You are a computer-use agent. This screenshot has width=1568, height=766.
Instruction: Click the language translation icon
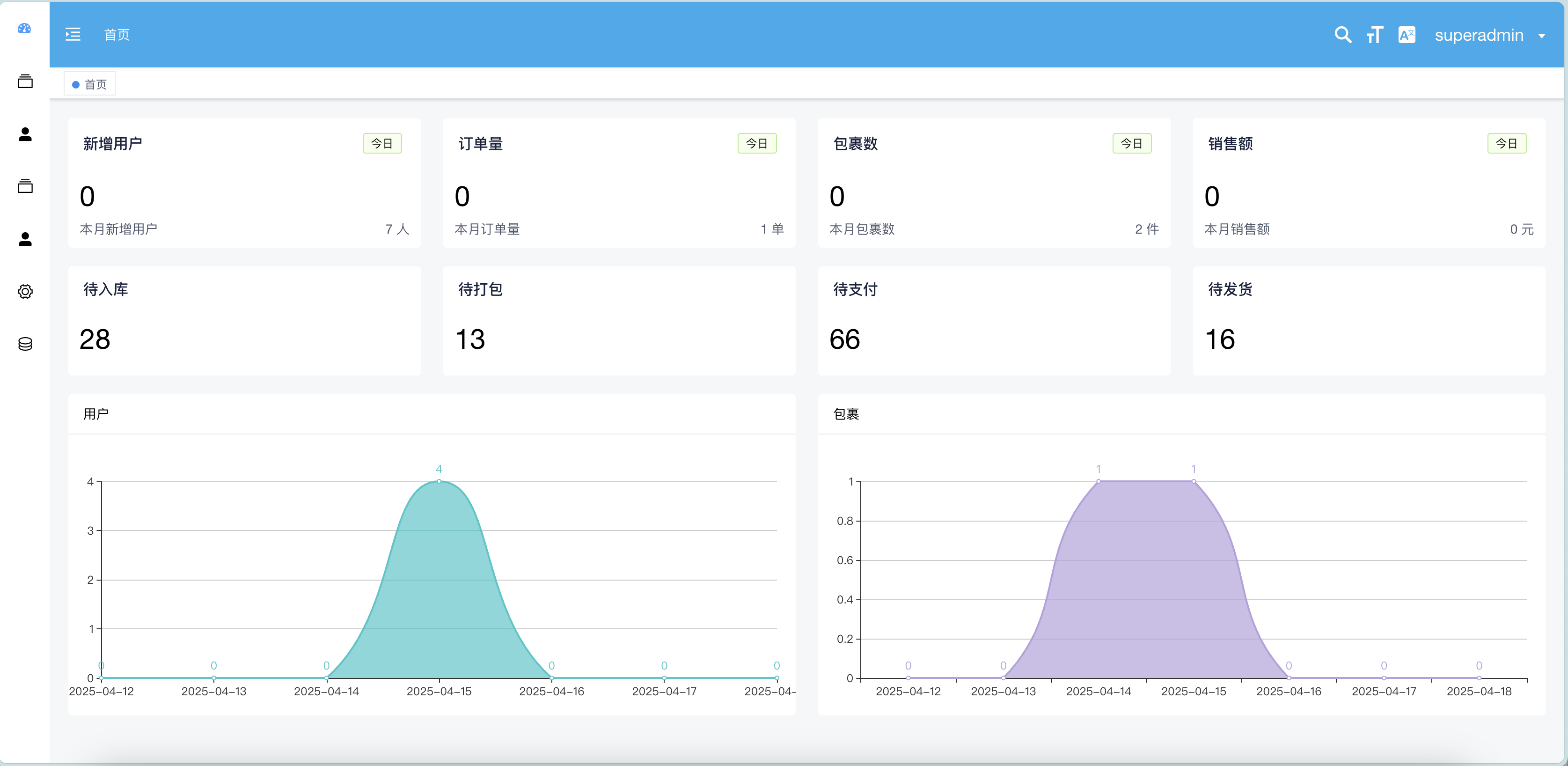click(1407, 35)
